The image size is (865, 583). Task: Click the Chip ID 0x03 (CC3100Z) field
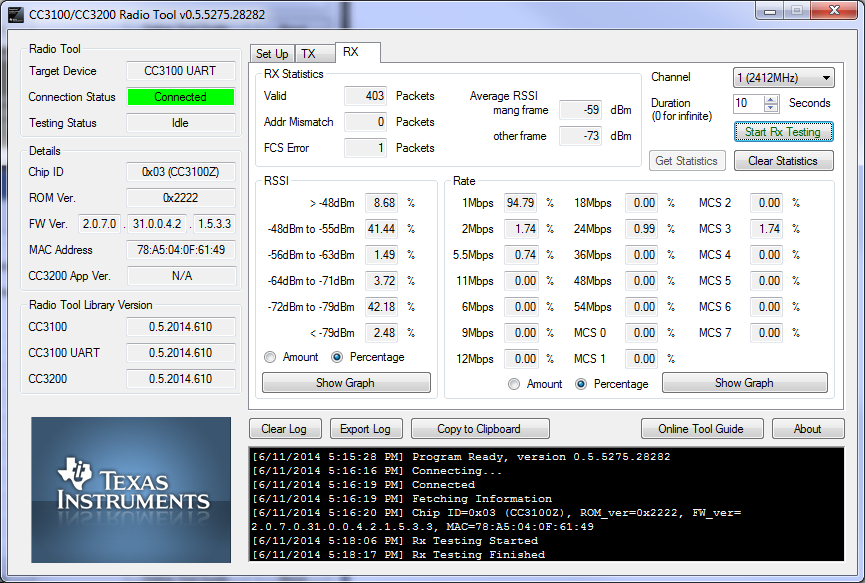pyautogui.click(x=181, y=172)
